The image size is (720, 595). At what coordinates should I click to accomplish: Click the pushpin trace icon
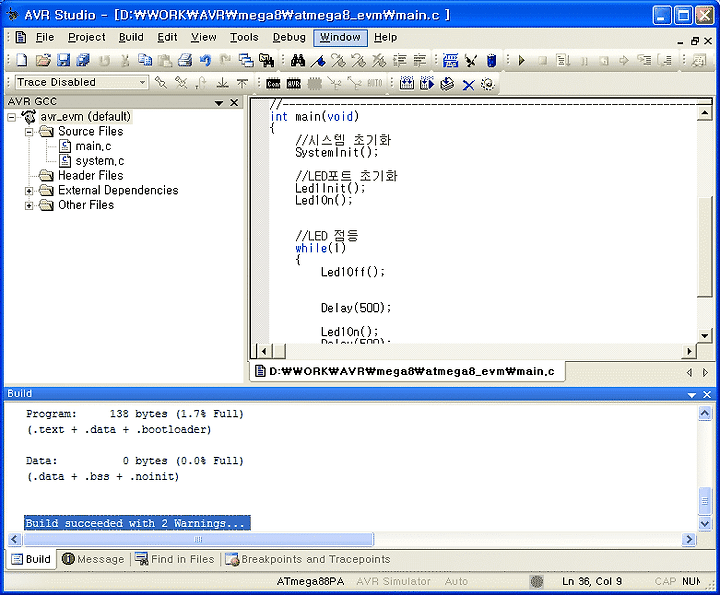coord(161,83)
